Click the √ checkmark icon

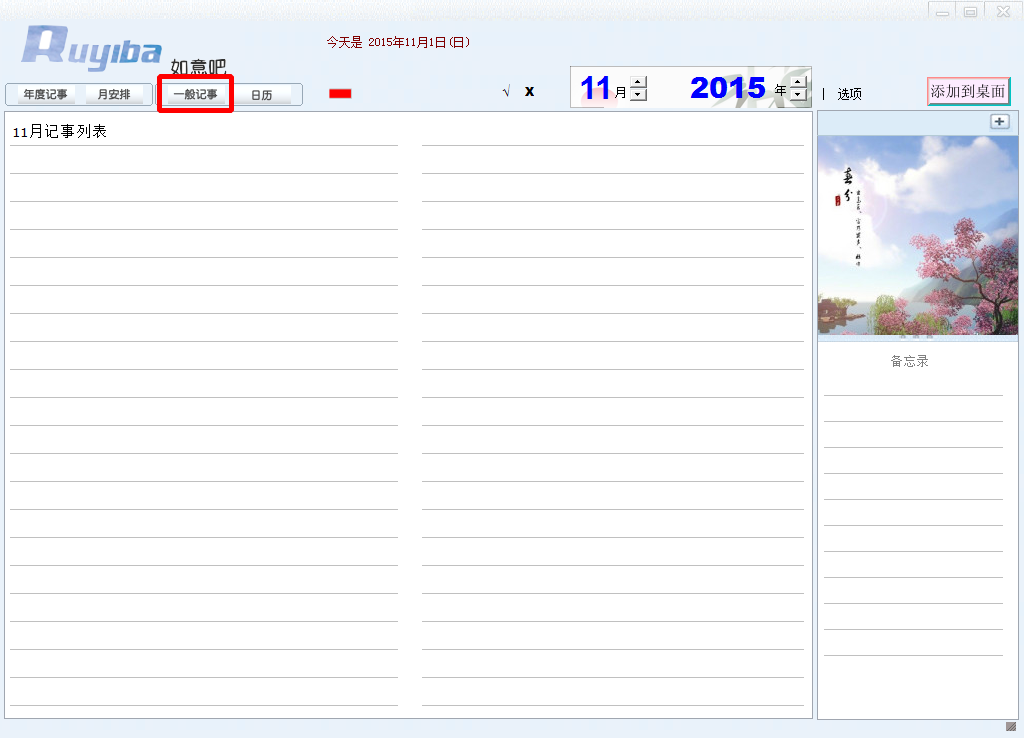click(506, 91)
